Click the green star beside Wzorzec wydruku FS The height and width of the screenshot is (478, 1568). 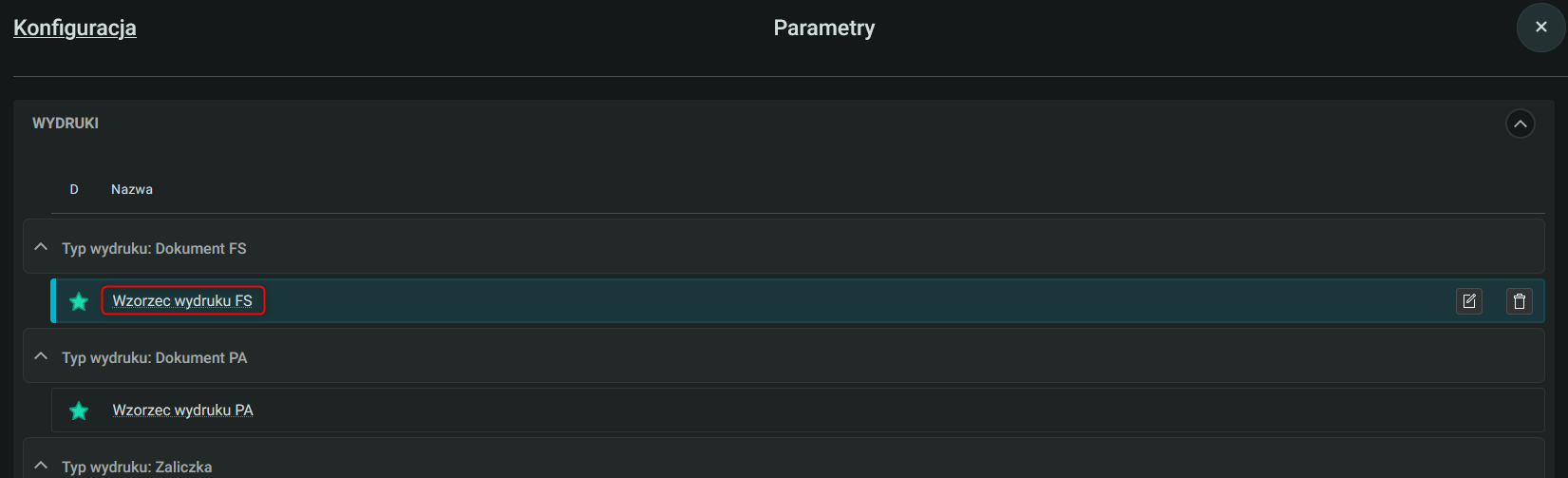(79, 301)
